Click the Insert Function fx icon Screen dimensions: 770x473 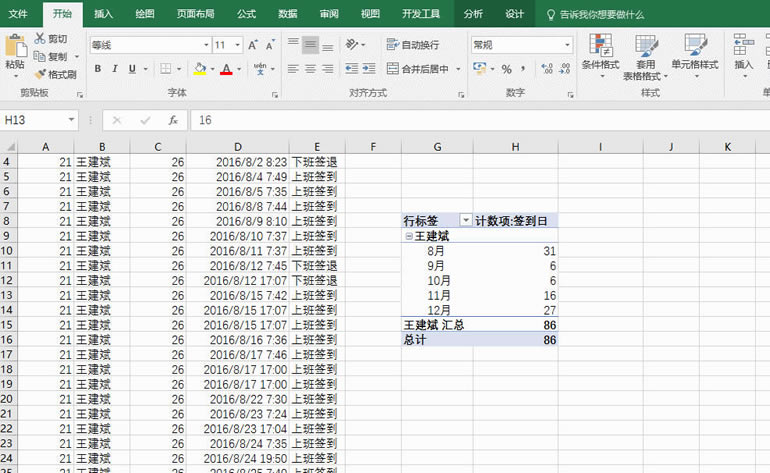[173, 120]
